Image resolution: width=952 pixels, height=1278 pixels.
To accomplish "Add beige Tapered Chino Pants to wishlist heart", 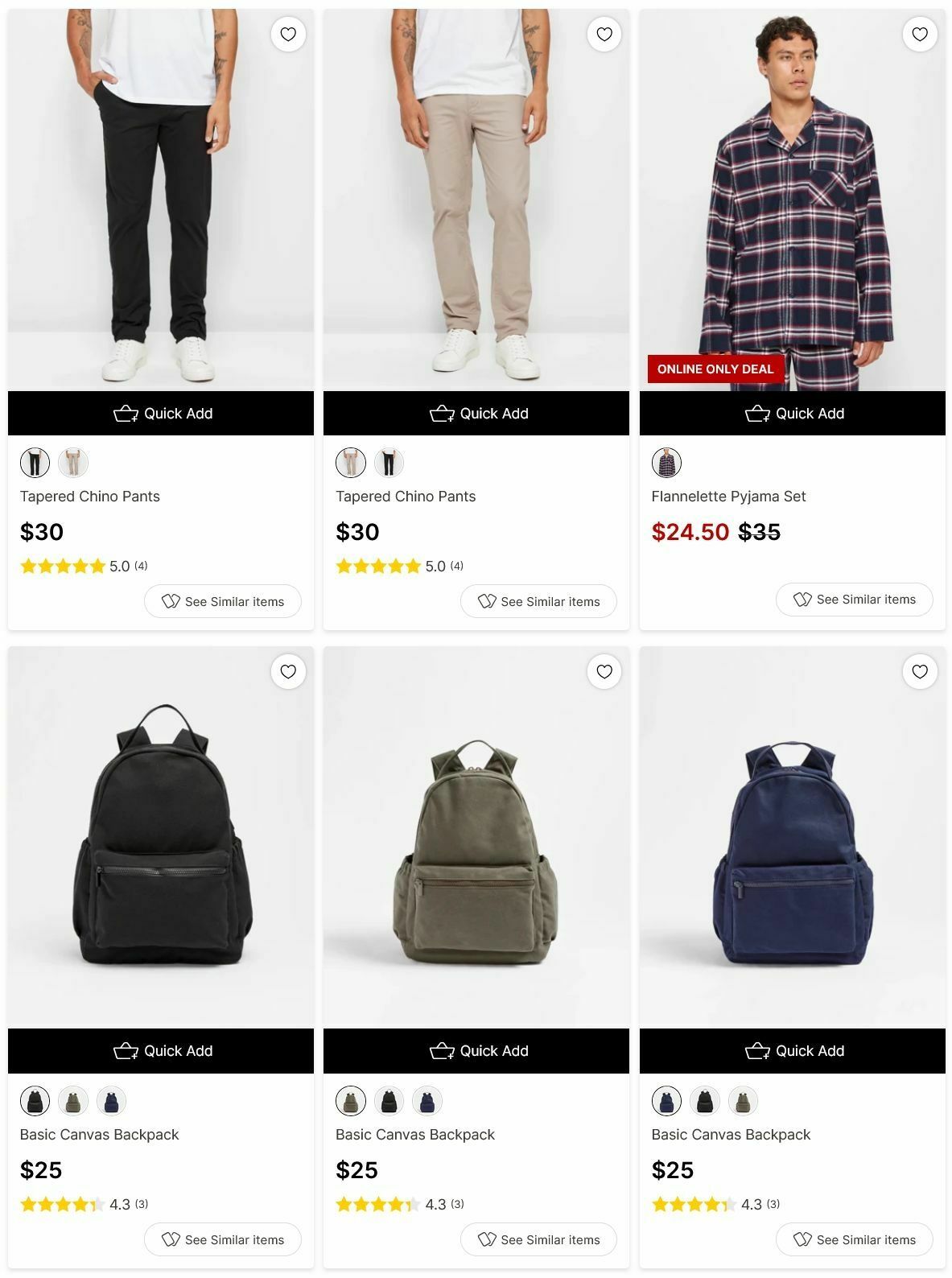I will click(604, 35).
